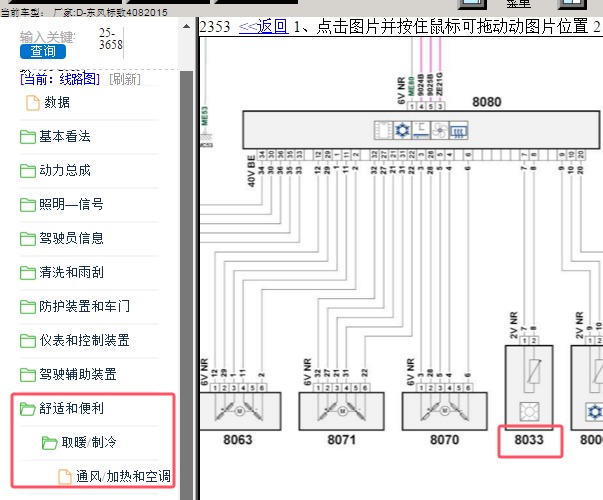This screenshot has width=603, height=500.
Task: Click the sunshine sensor symbol in component 8033
Action: [529, 412]
